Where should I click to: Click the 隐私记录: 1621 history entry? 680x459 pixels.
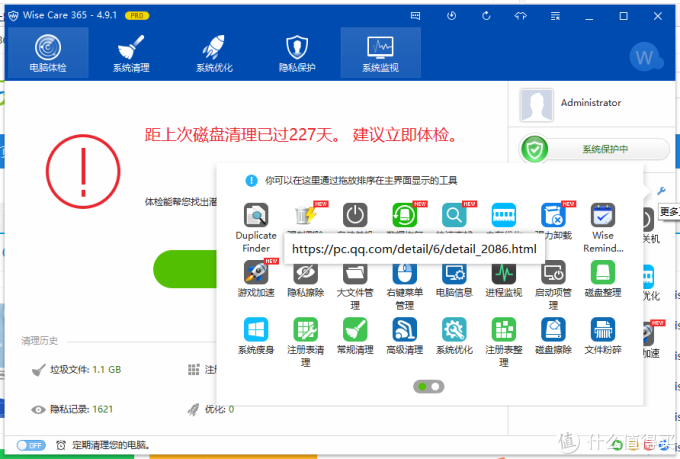pos(72,409)
